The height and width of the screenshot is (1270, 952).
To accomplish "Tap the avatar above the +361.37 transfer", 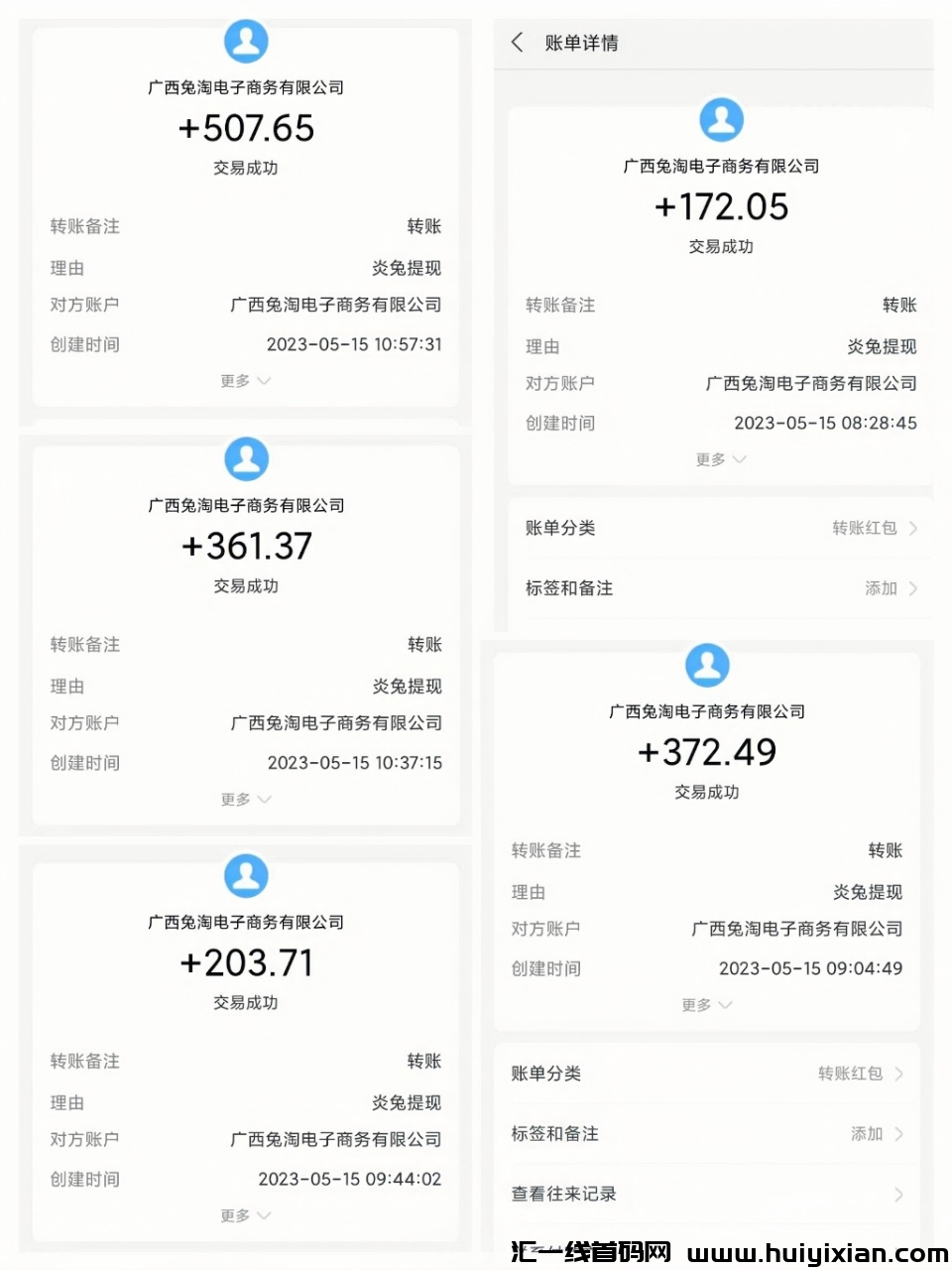I will click(x=246, y=459).
